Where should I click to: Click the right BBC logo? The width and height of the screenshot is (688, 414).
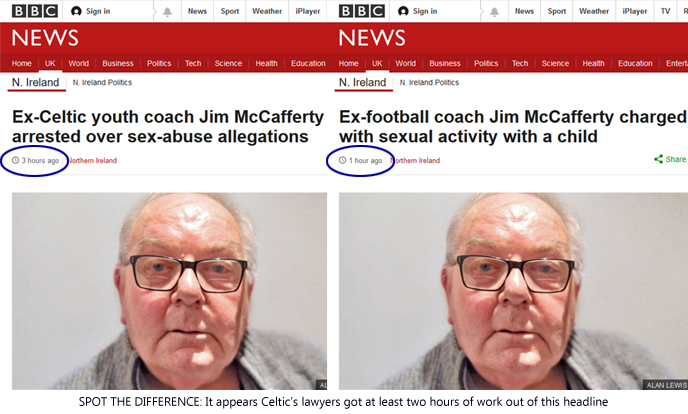(362, 11)
